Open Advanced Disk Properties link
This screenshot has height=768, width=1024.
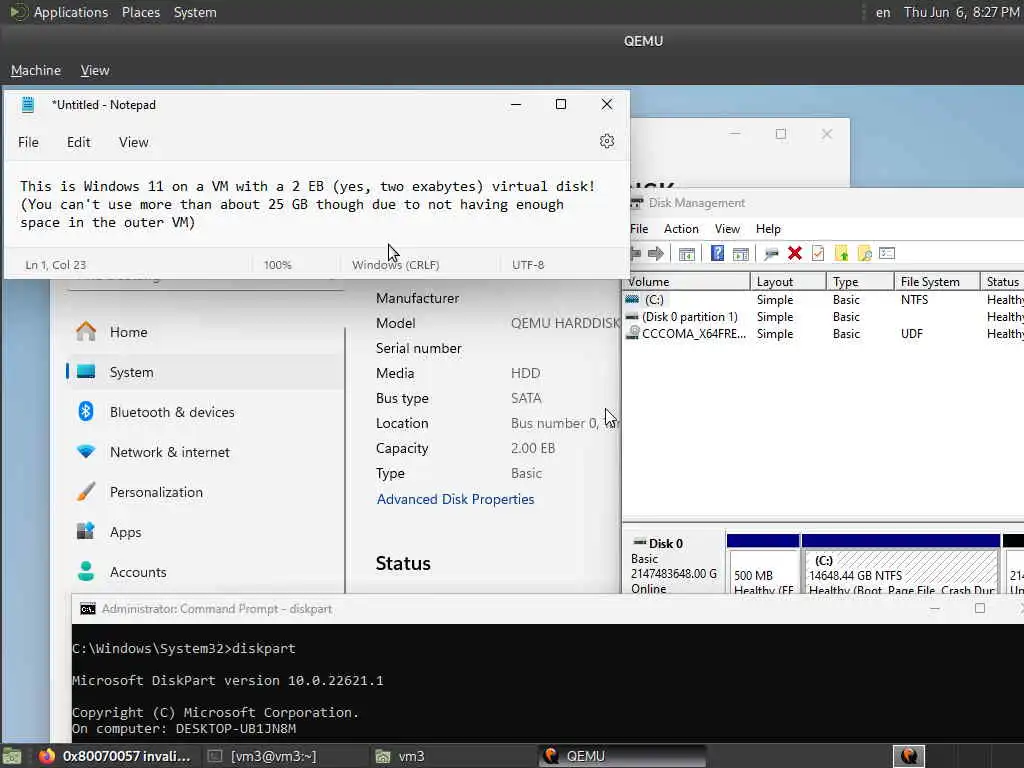coord(455,499)
